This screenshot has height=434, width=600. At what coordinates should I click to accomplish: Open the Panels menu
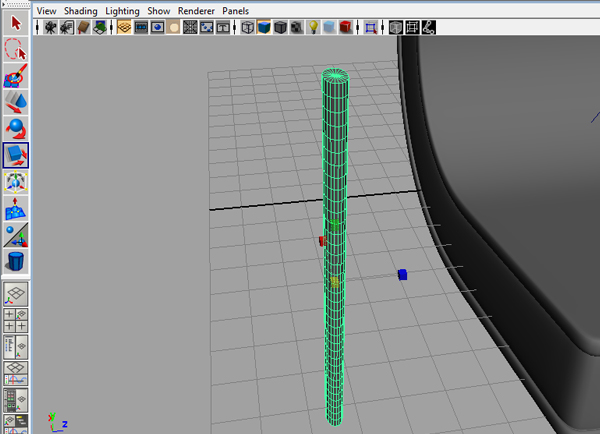[x=236, y=10]
